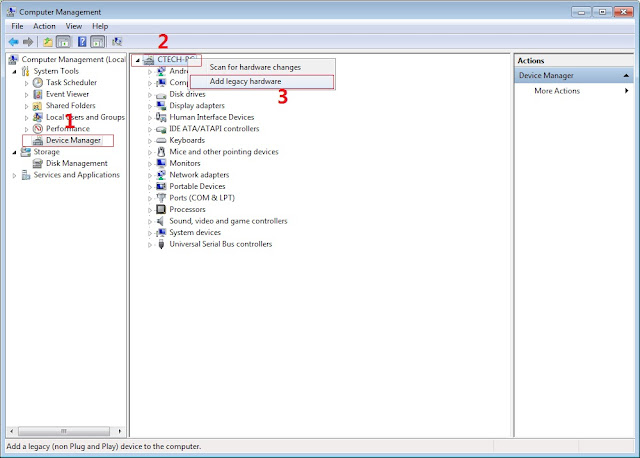Expand the System devices category
The height and width of the screenshot is (458, 640).
click(150, 233)
